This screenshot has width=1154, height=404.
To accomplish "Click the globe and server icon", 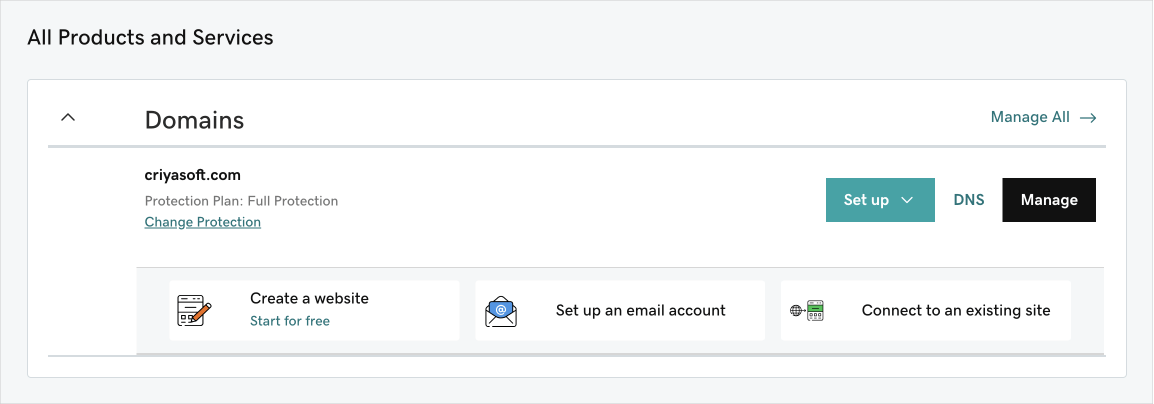I will [807, 311].
